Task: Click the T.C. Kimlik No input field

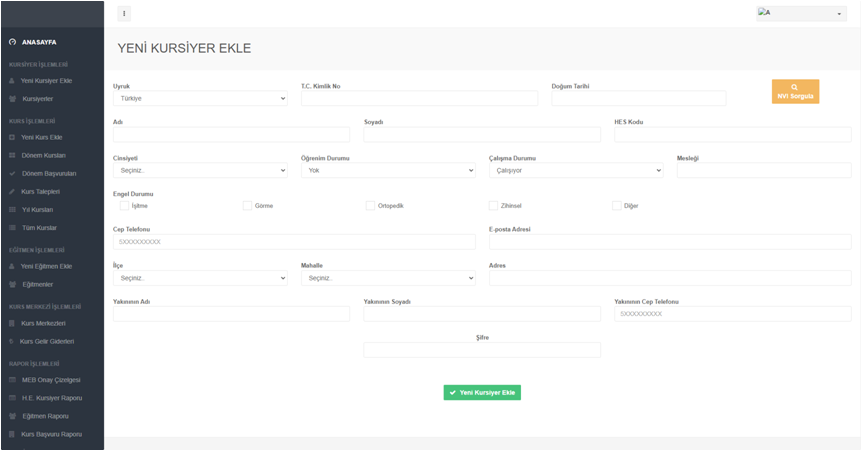Action: pyautogui.click(x=419, y=98)
